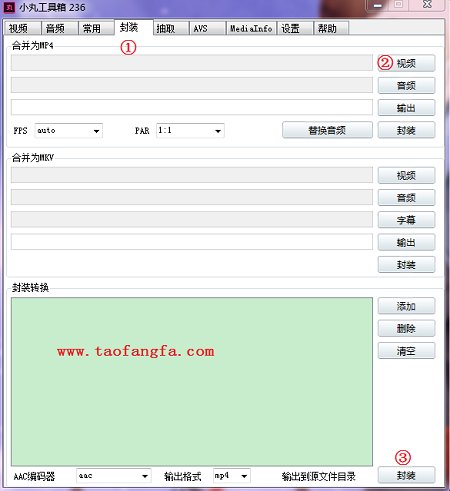Click the 音频 button in 合并为MKV
The height and width of the screenshot is (491, 450).
[406, 198]
